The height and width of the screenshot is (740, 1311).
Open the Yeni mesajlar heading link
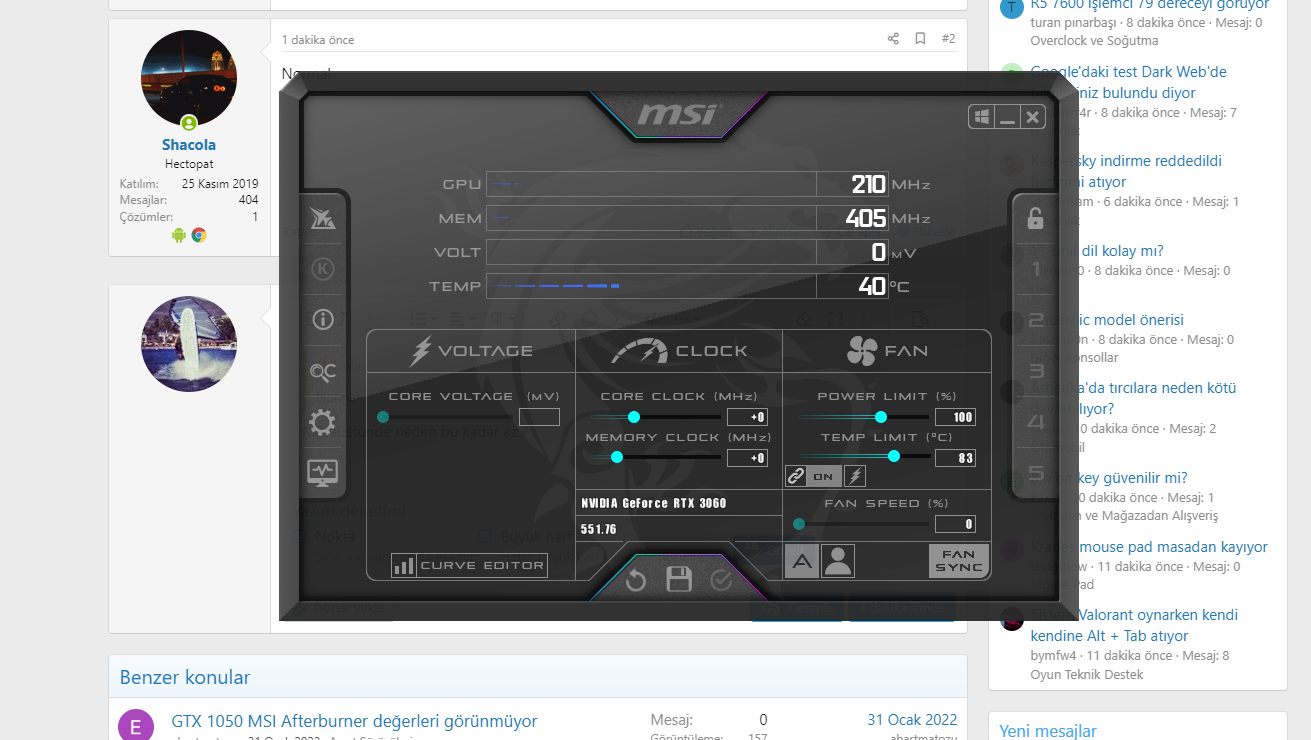[x=1048, y=731]
